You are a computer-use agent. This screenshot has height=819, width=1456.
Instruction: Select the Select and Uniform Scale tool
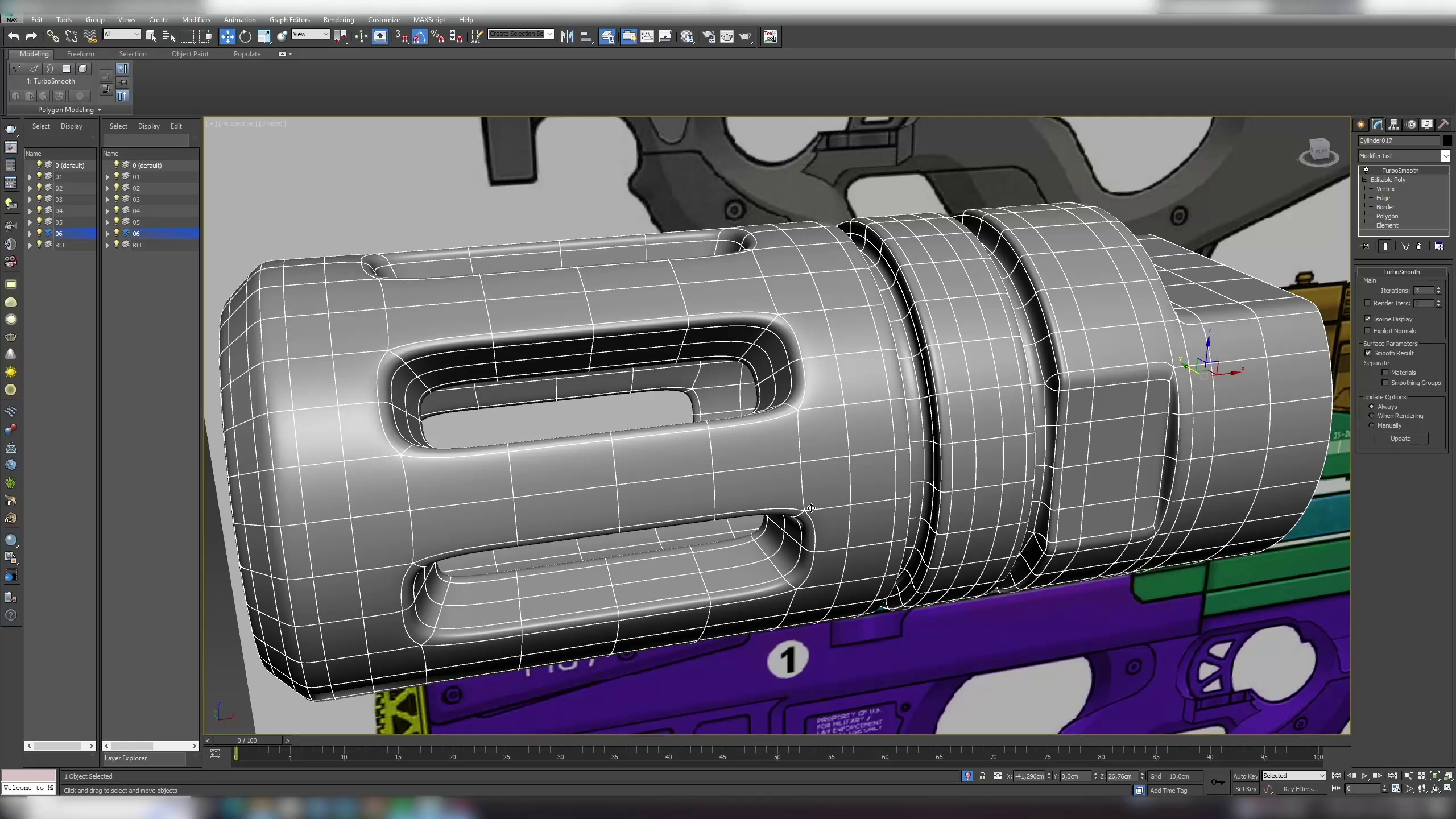[264, 36]
